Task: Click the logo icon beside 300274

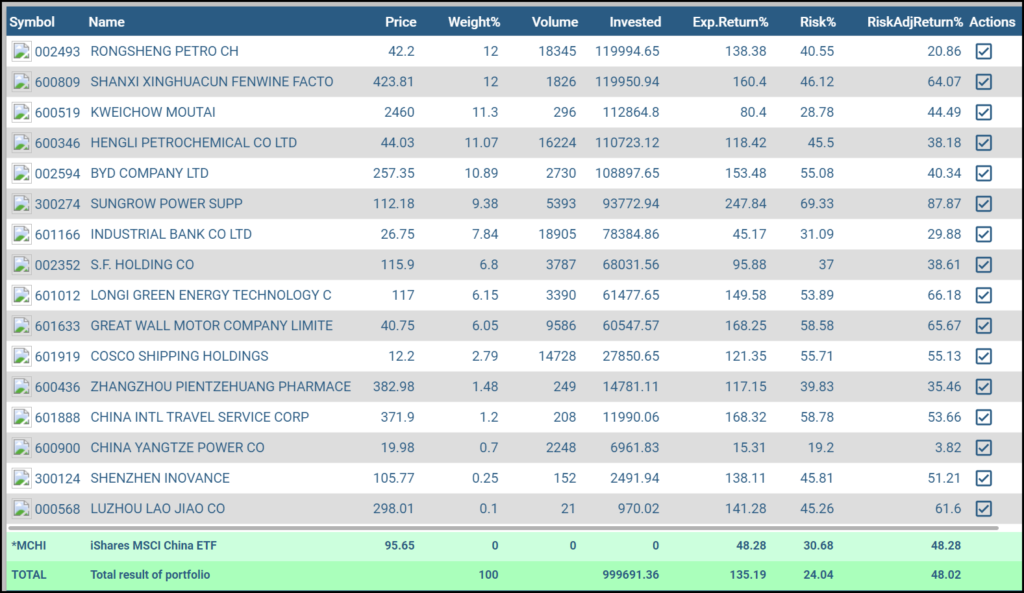Action: pos(21,204)
